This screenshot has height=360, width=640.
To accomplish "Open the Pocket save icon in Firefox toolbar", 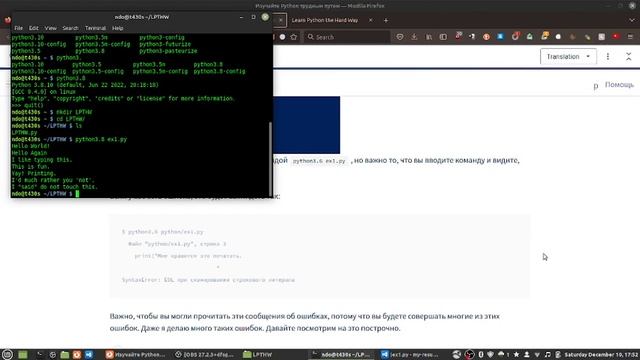I will point(400,37).
